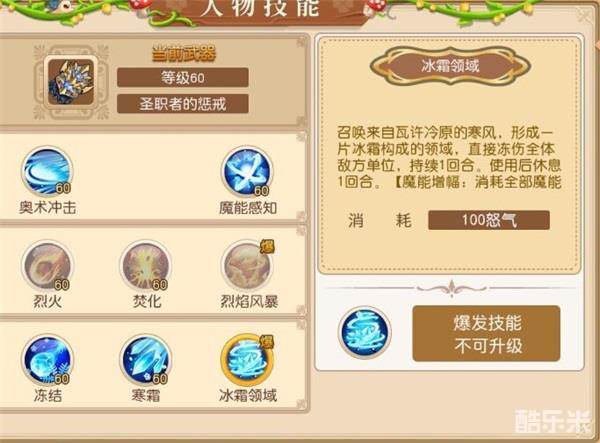
Task: Choose the 焚化 skill icon
Action: (x=146, y=266)
